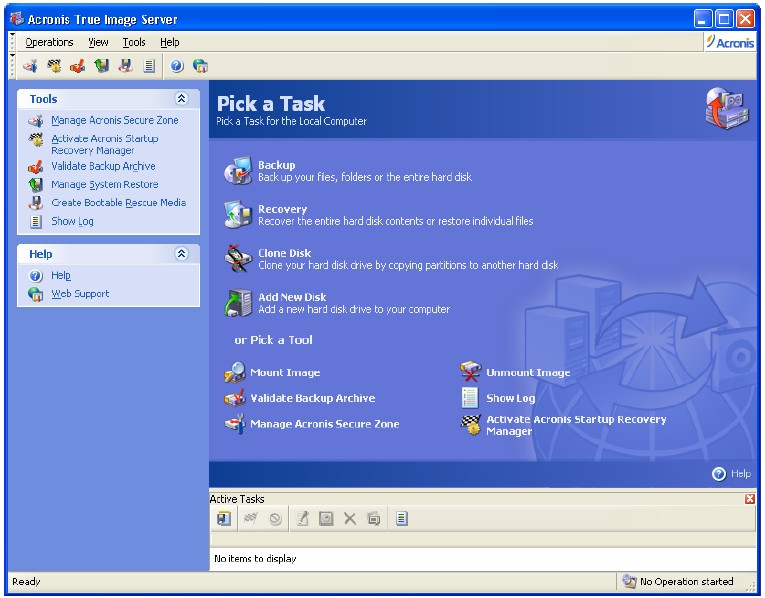This screenshot has width=765, height=598.
Task: Click the "Active Tasks" panel title
Action: click(x=237, y=499)
